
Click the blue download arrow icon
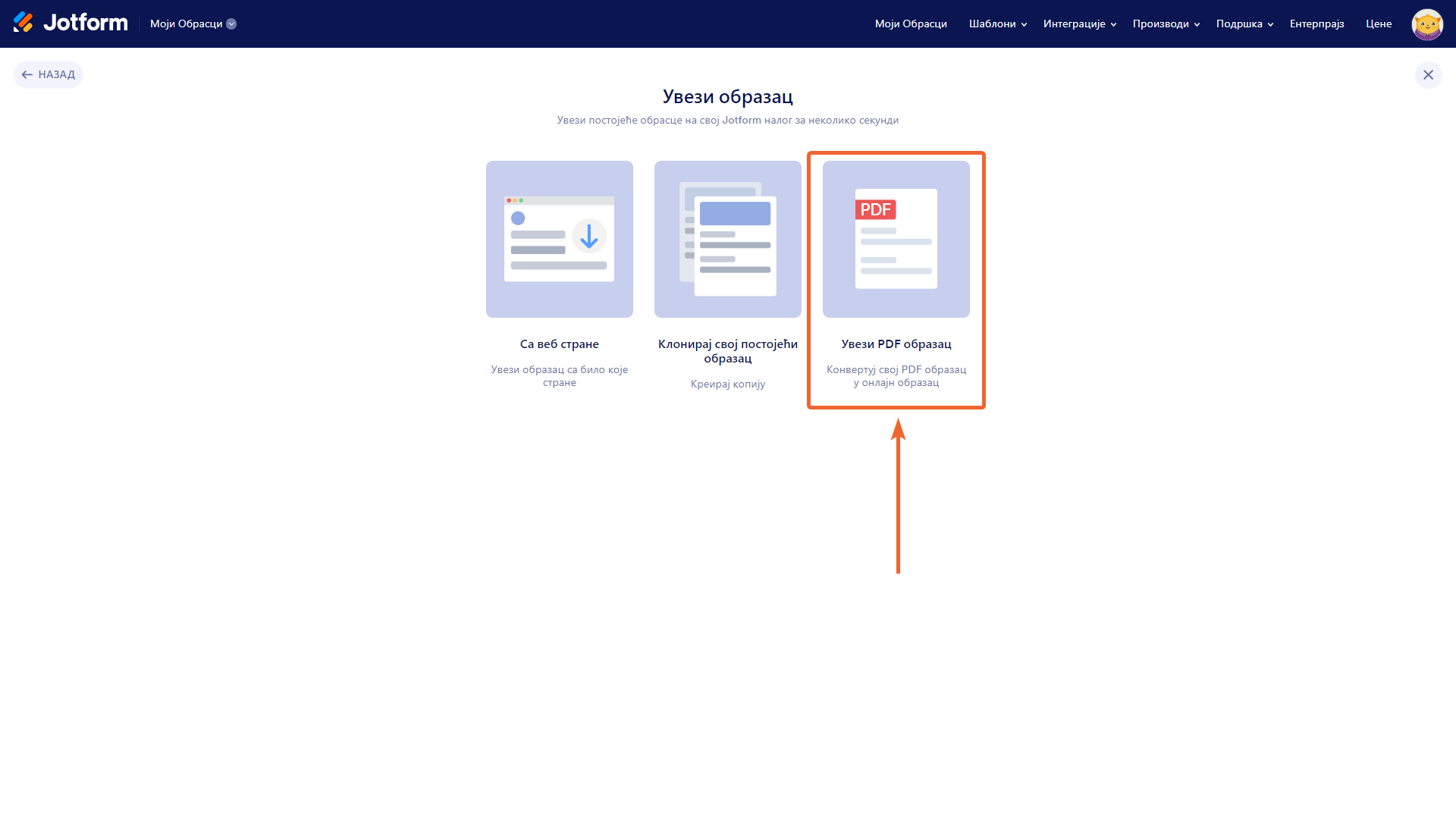tap(589, 237)
